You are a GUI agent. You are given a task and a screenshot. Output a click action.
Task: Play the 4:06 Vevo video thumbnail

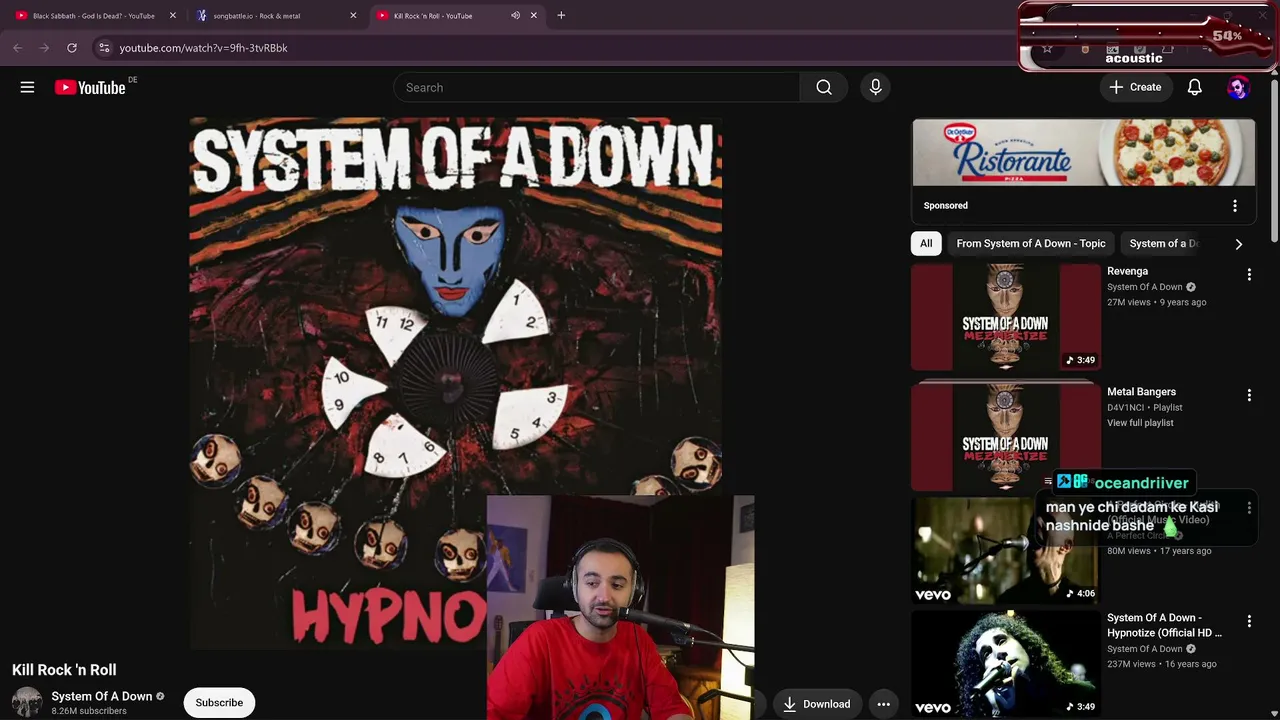pos(1005,551)
